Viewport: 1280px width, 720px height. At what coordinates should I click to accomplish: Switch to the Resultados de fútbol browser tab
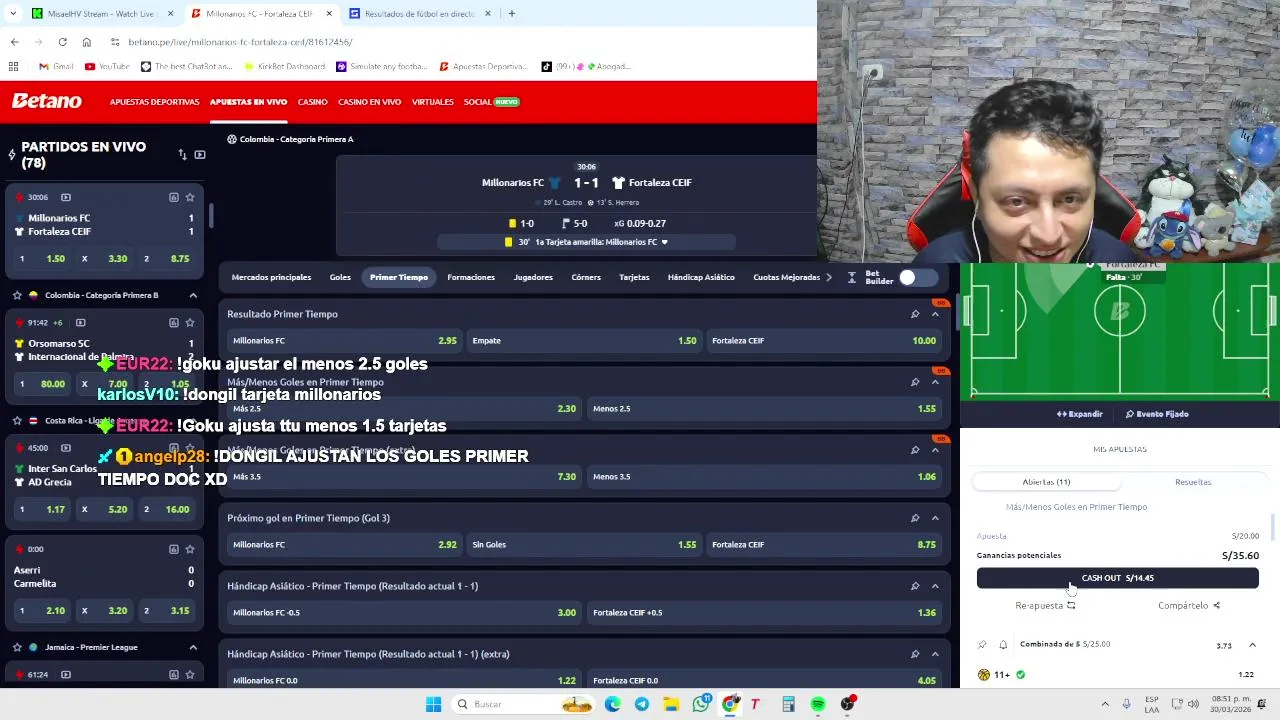click(x=420, y=14)
